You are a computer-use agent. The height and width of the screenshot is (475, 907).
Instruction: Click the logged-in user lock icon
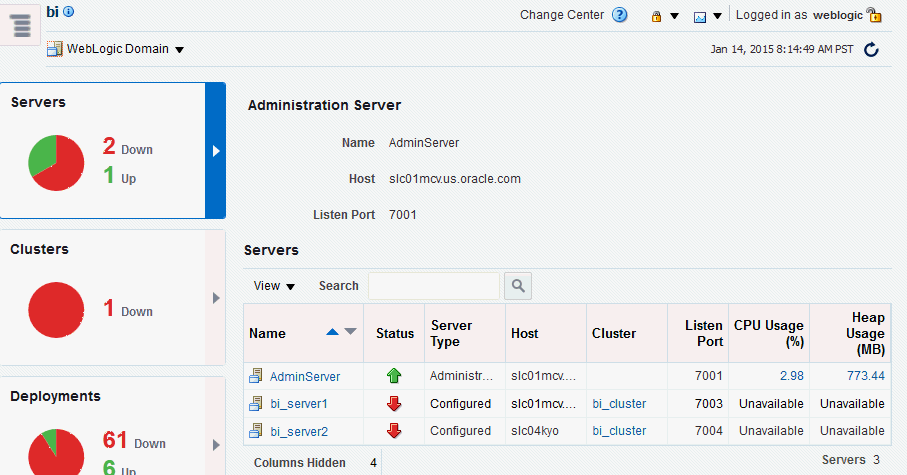(x=874, y=15)
